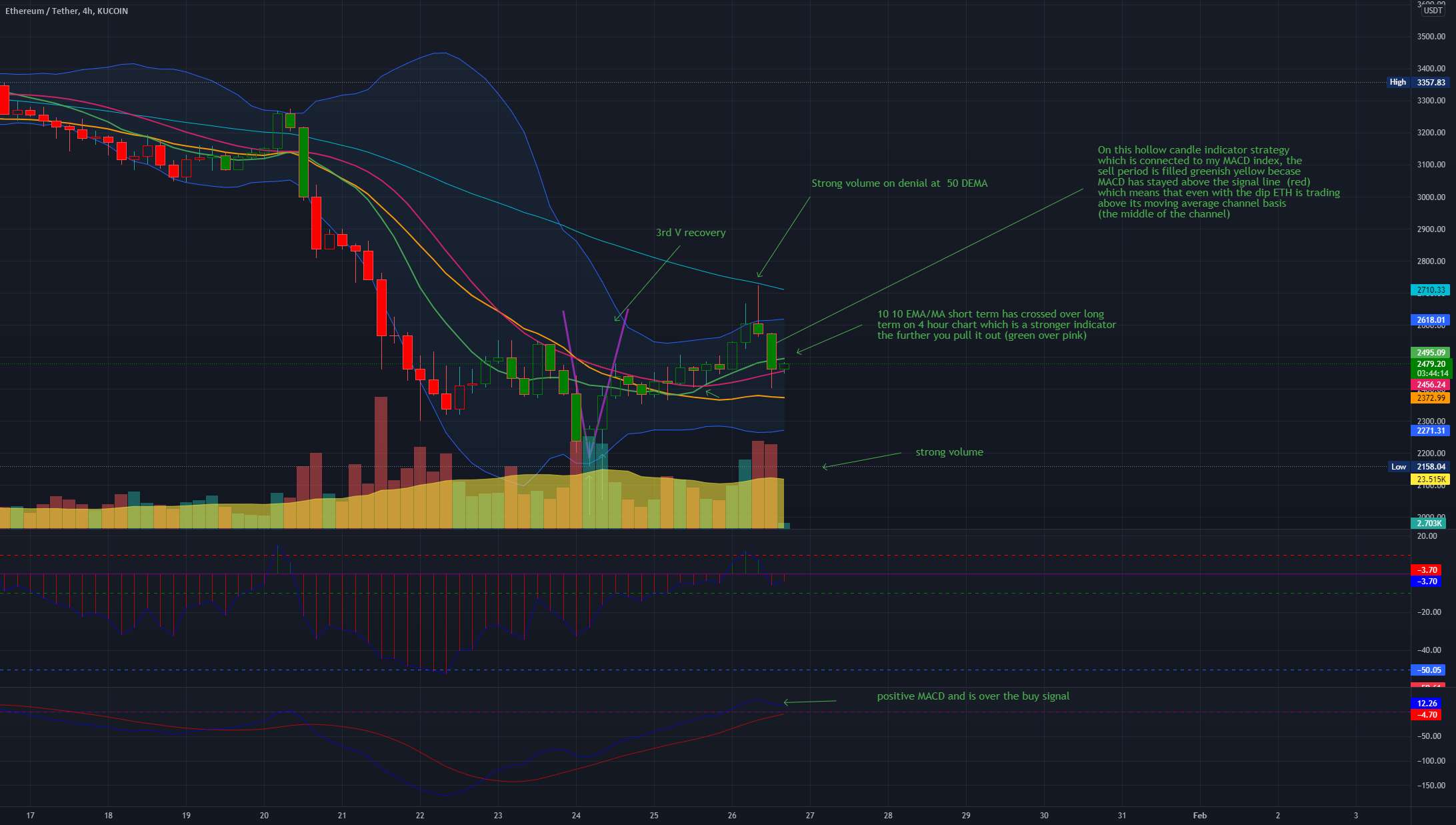Click the Feb label on the time axis

[1200, 816]
